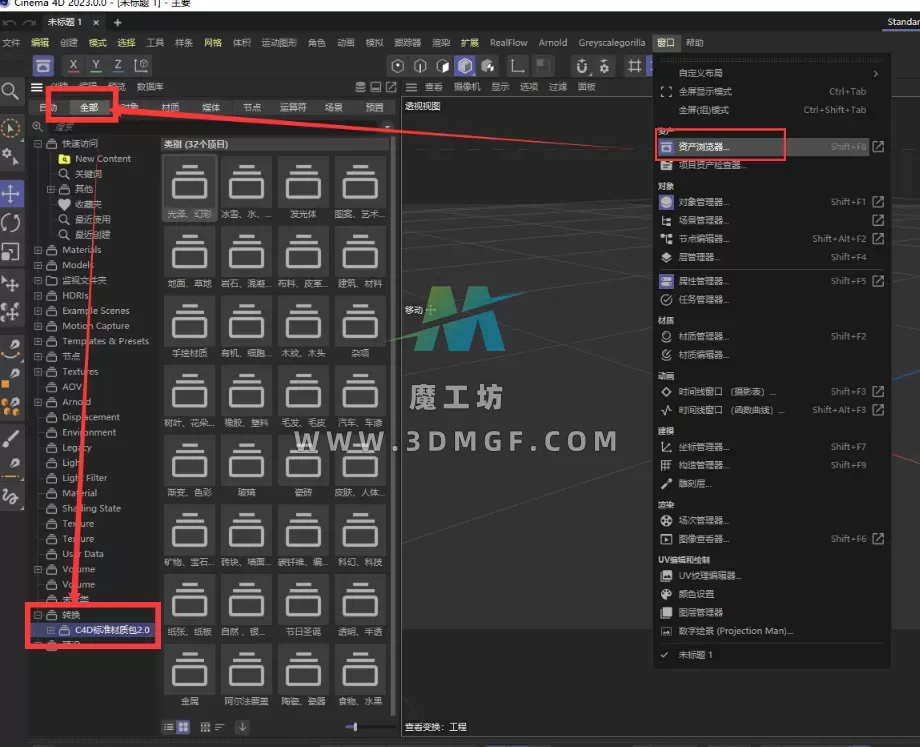Collapse the 快速访问 tree node
Image resolution: width=920 pixels, height=747 pixels.
[x=38, y=144]
